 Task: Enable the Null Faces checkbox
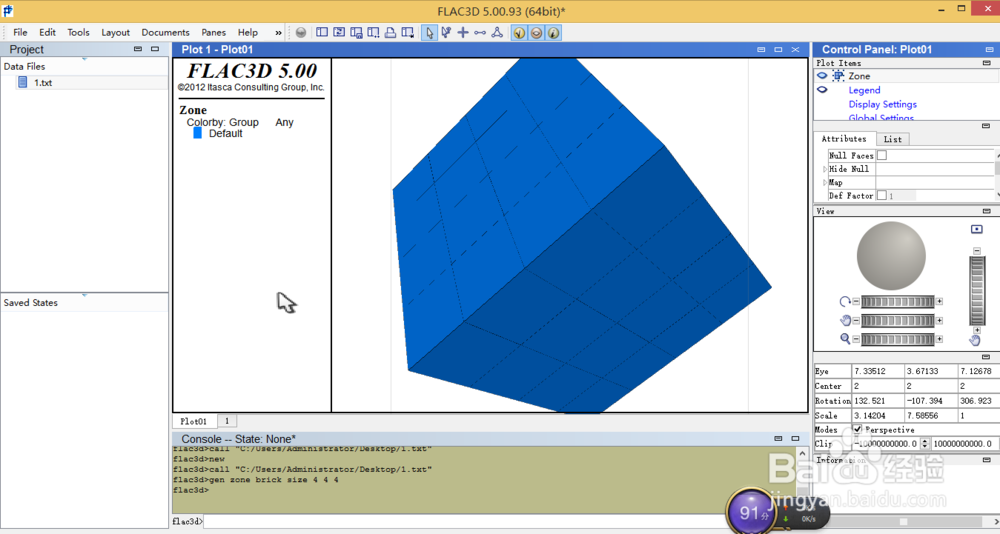point(881,155)
